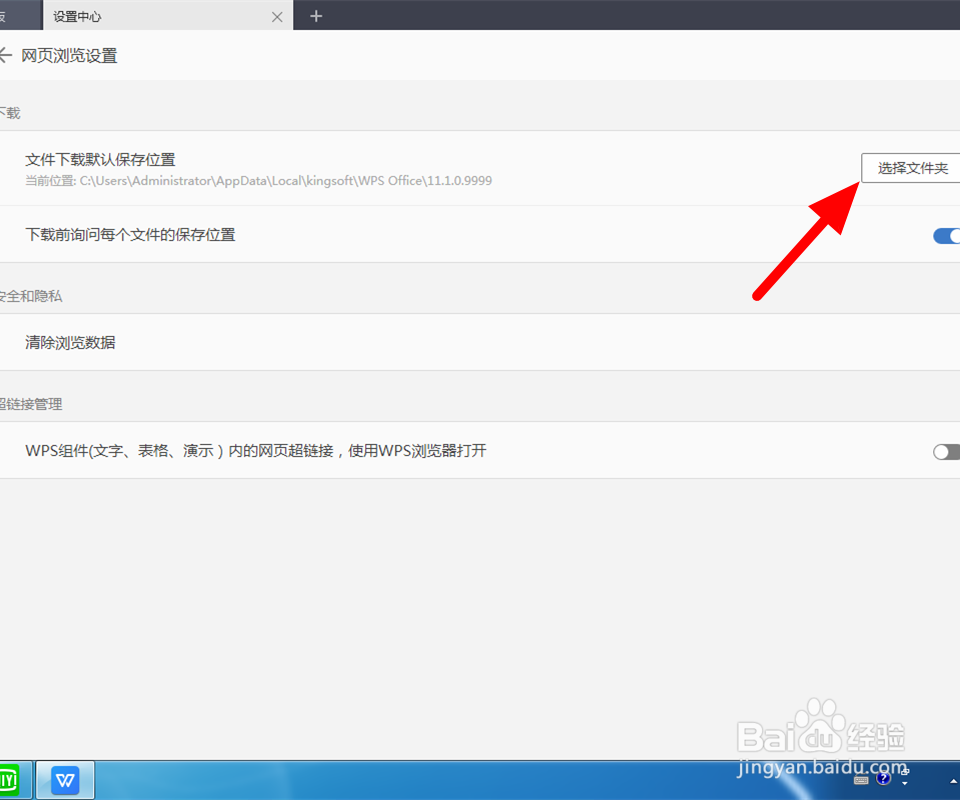Click the 选择文件夹 button

point(911,168)
